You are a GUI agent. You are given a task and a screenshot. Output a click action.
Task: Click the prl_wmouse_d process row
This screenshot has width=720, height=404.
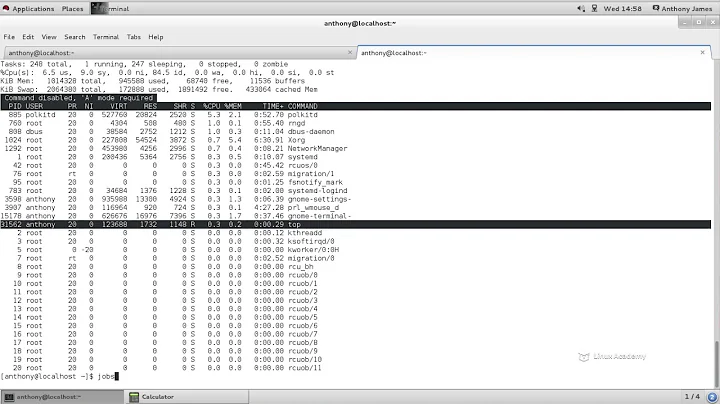[355, 208]
